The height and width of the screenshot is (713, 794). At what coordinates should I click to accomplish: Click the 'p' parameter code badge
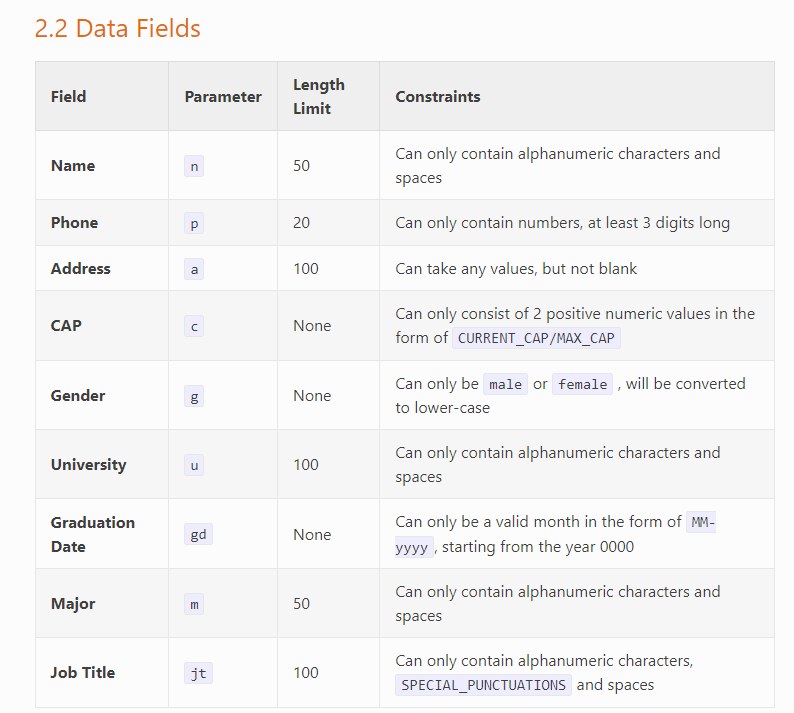(194, 223)
